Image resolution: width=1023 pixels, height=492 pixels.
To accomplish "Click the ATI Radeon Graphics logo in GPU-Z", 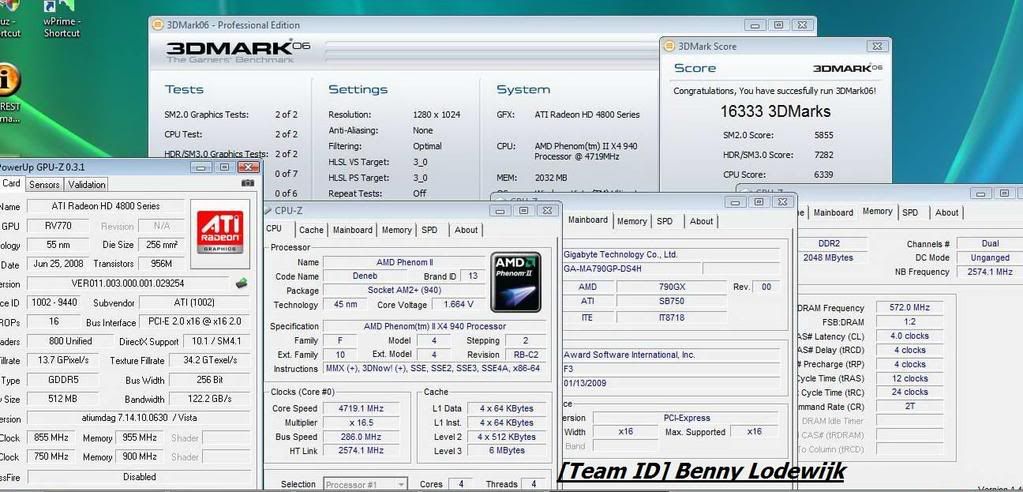I will 220,234.
